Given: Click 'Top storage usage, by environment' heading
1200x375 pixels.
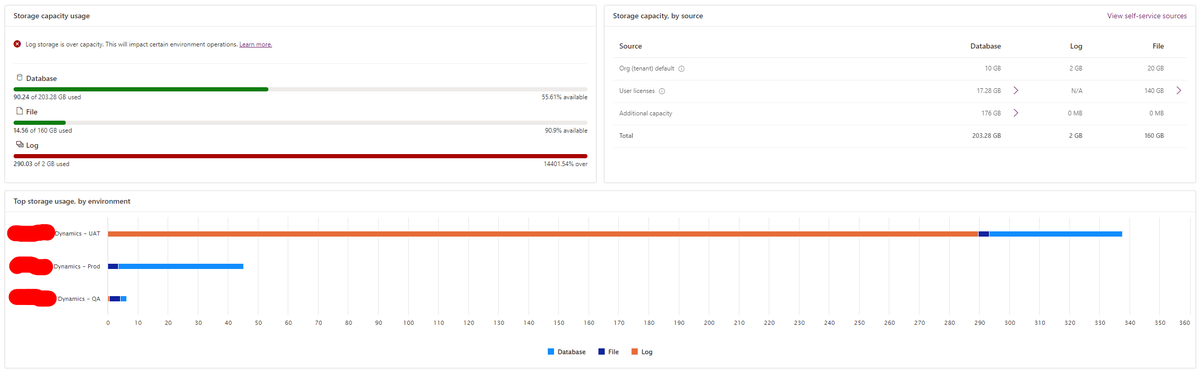Looking at the screenshot, I should (x=72, y=201).
